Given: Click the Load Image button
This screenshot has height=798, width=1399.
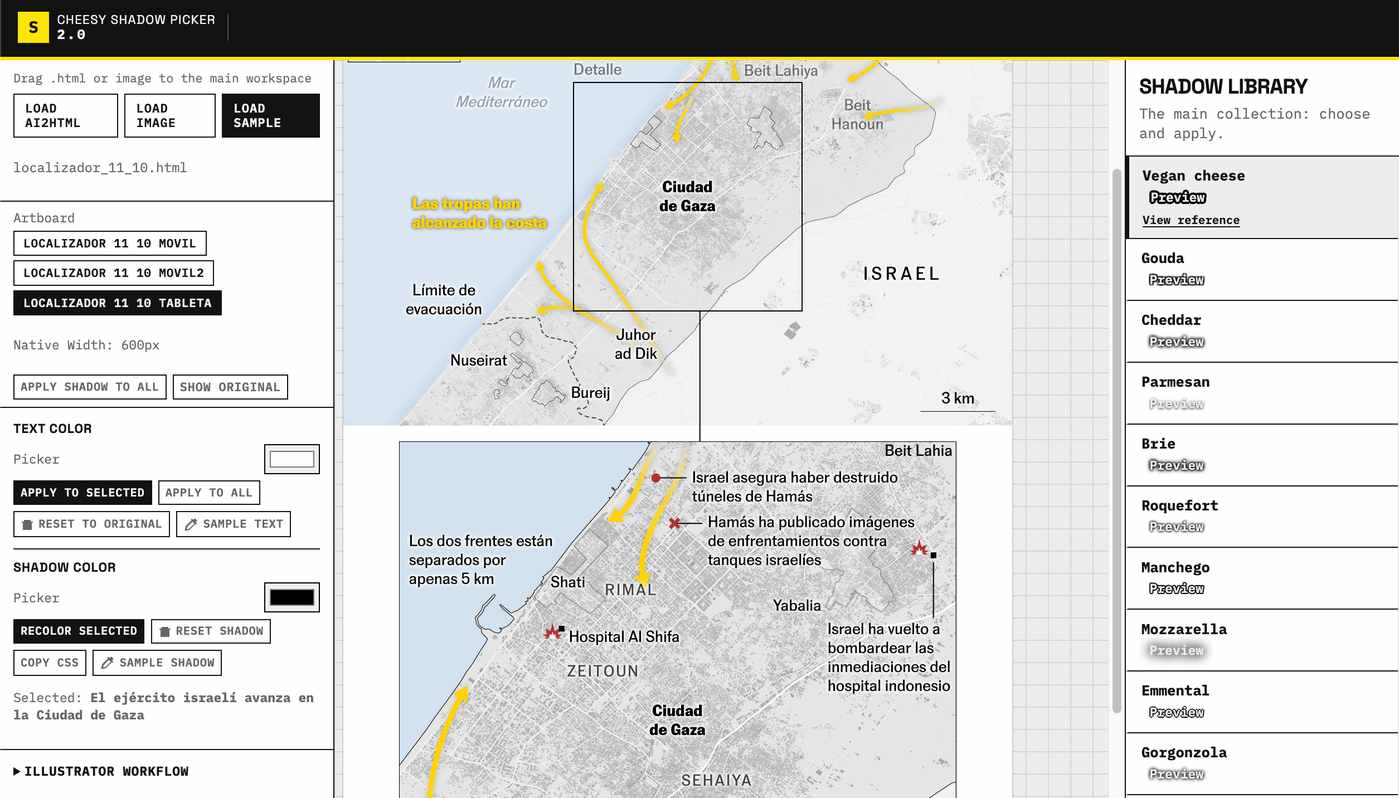Looking at the screenshot, I should (170, 116).
